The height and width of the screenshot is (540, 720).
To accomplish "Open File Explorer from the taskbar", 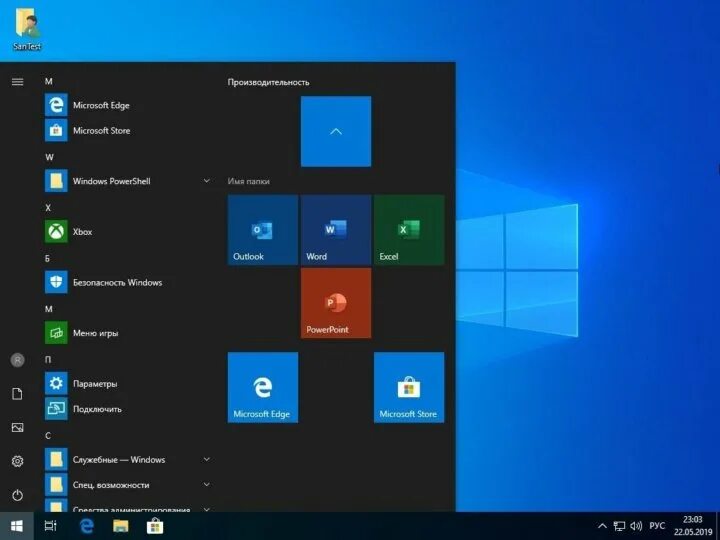I will click(121, 526).
